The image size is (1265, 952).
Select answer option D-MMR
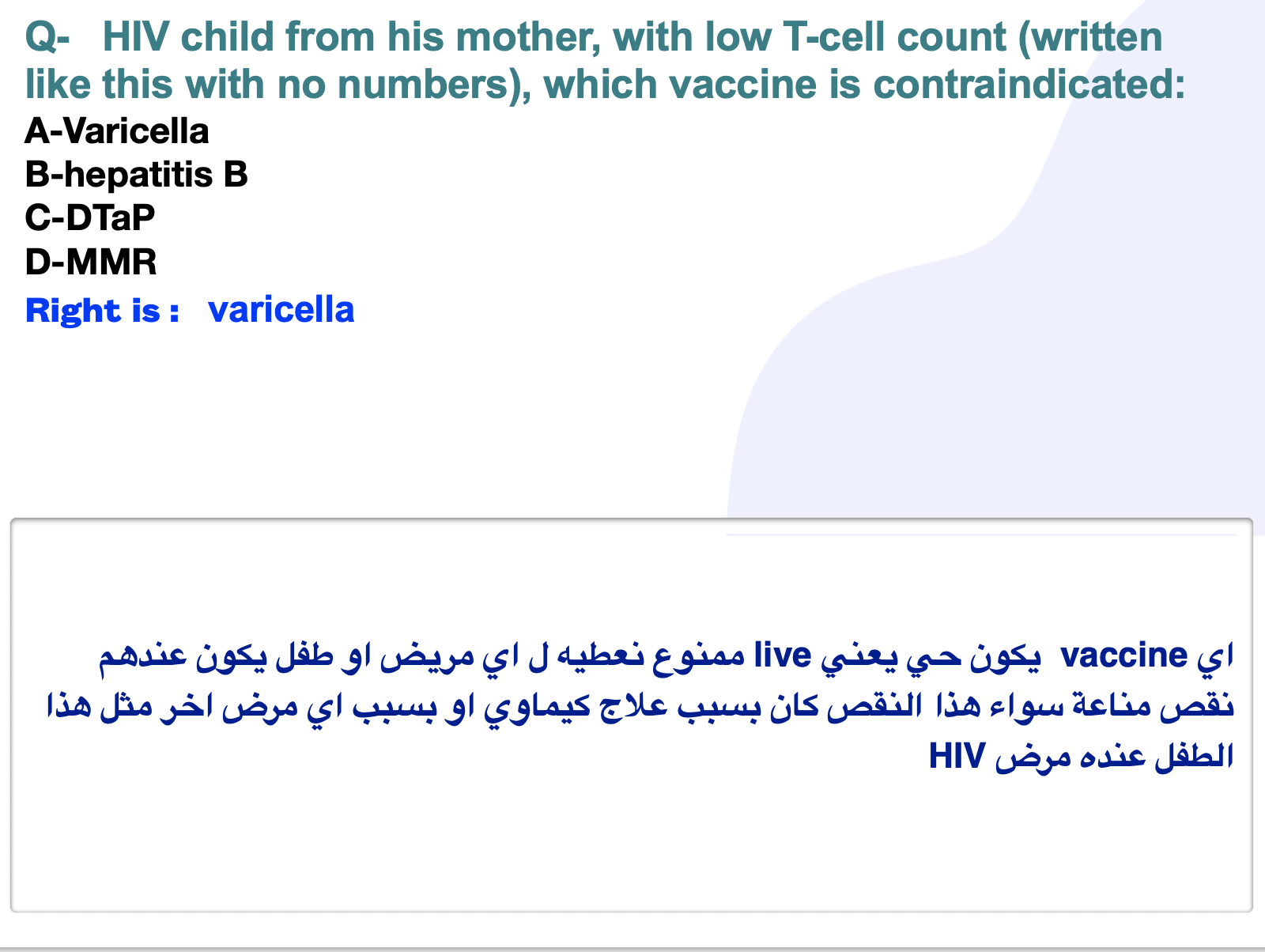pyautogui.click(x=91, y=262)
